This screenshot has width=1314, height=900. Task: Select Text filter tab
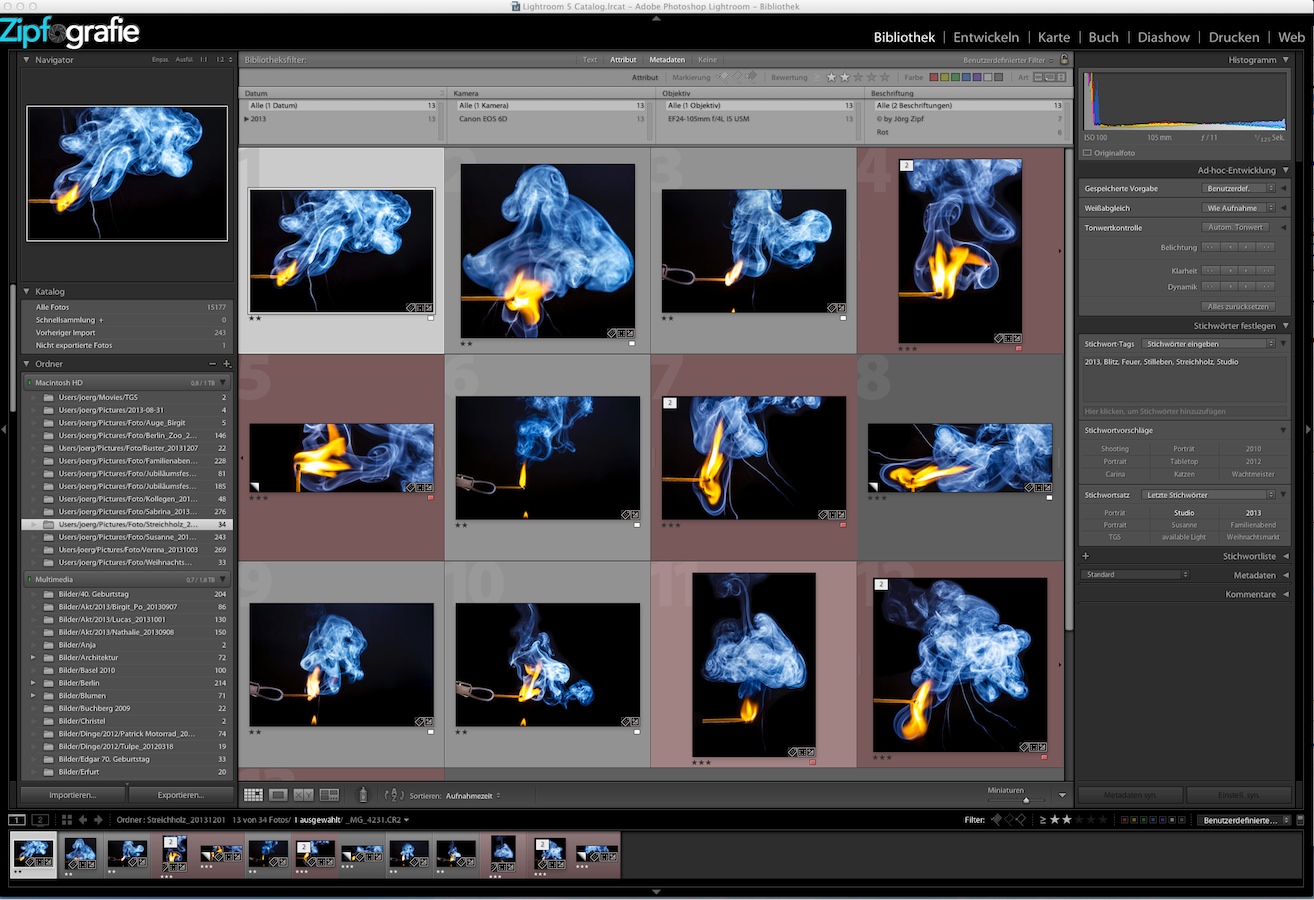click(x=590, y=60)
